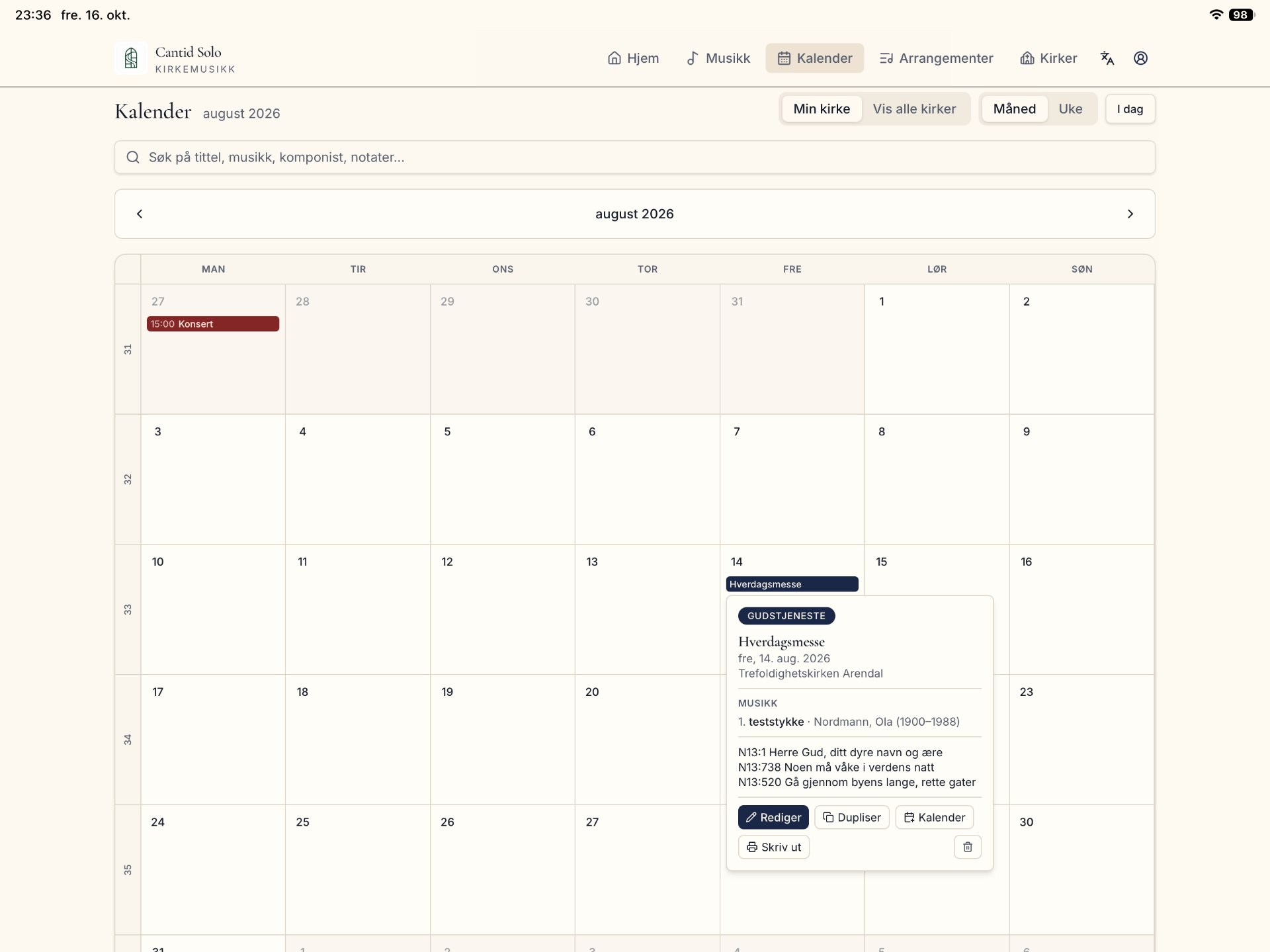Click the GUDSTJENESTE badge
The width and height of the screenshot is (1270, 952).
click(786, 616)
